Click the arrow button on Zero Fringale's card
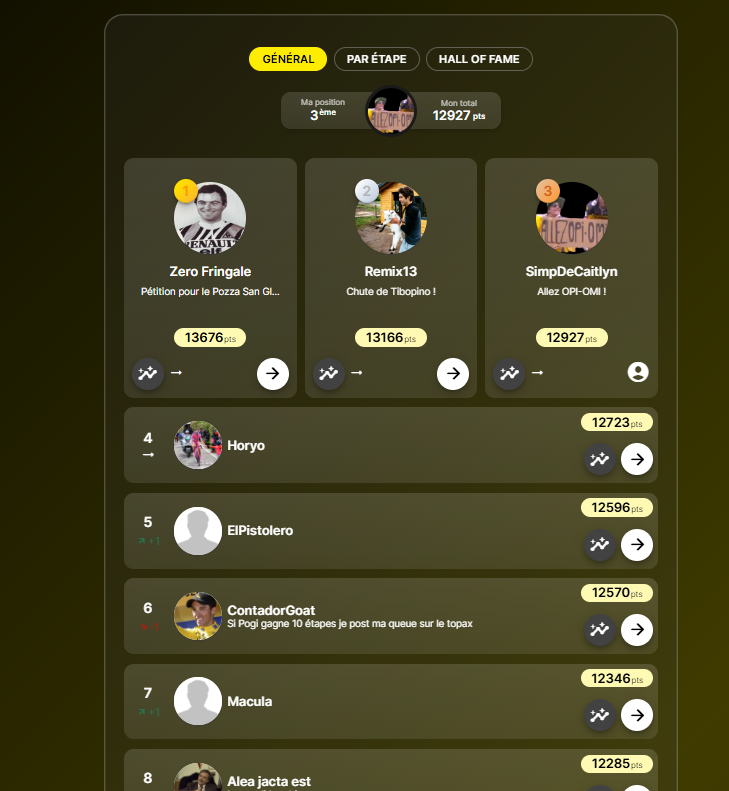729x791 pixels. click(x=273, y=374)
